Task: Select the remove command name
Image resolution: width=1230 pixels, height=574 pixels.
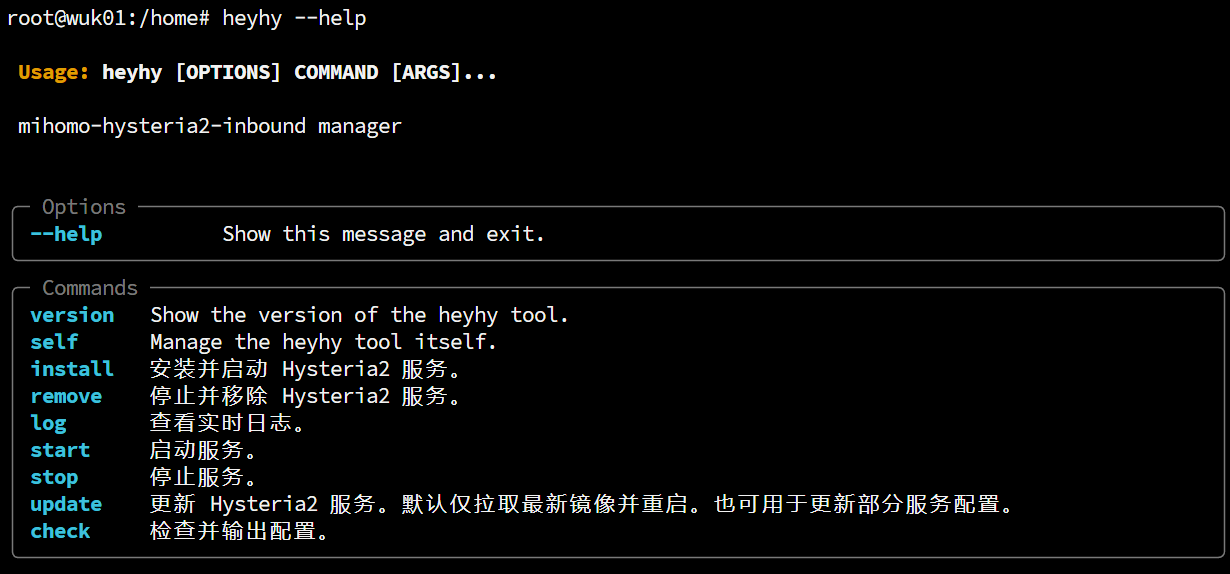Action: [x=66, y=396]
